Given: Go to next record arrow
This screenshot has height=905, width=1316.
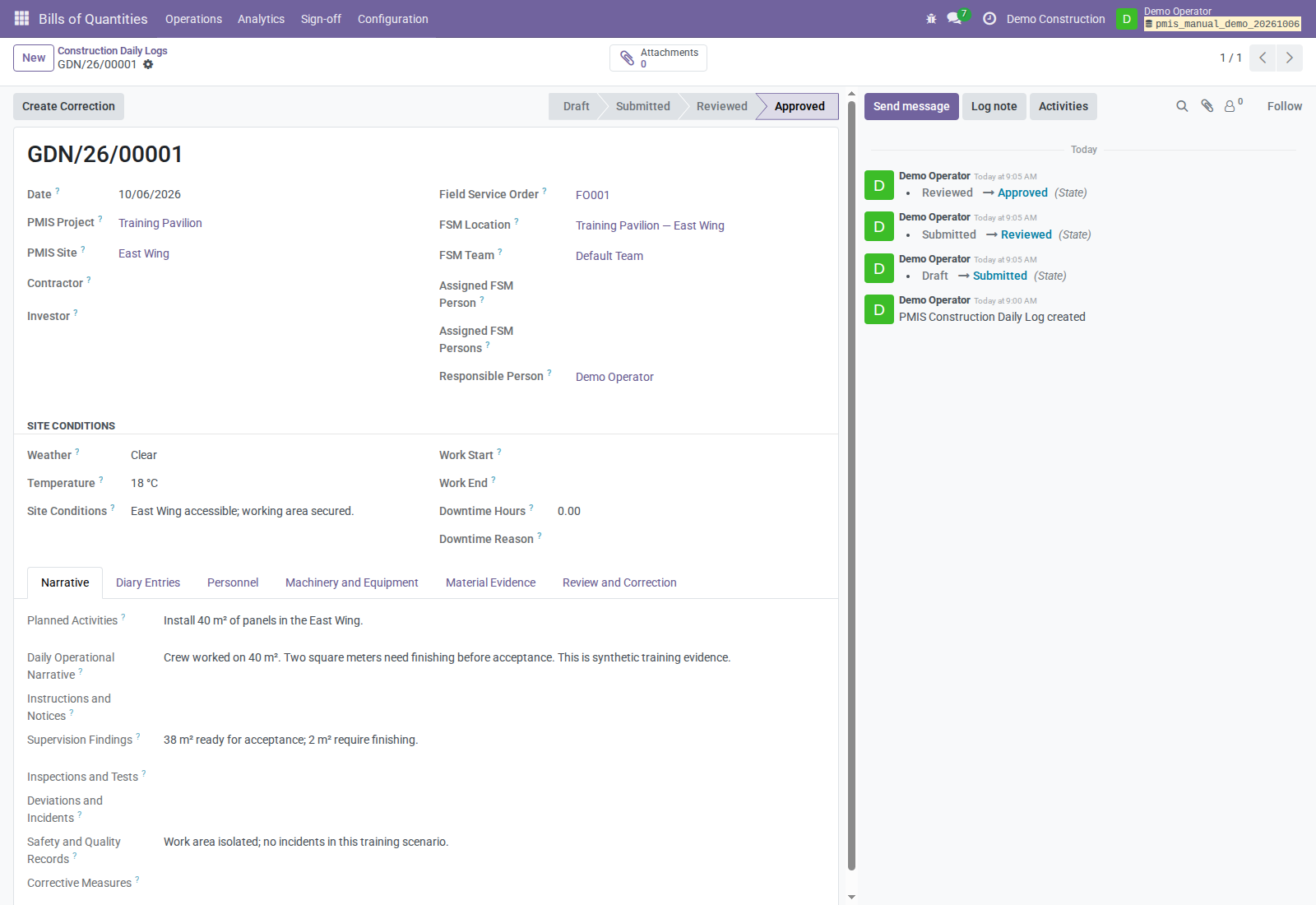Looking at the screenshot, I should (x=1290, y=58).
